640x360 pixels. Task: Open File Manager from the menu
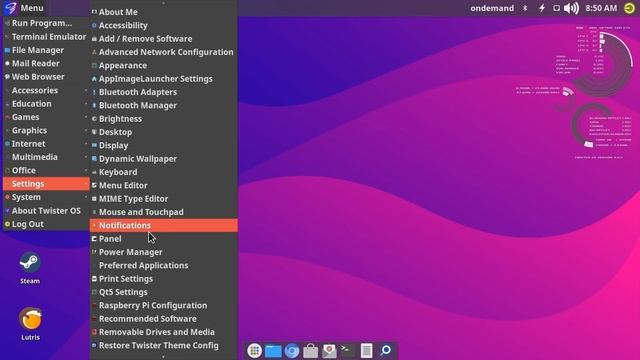click(x=46, y=50)
